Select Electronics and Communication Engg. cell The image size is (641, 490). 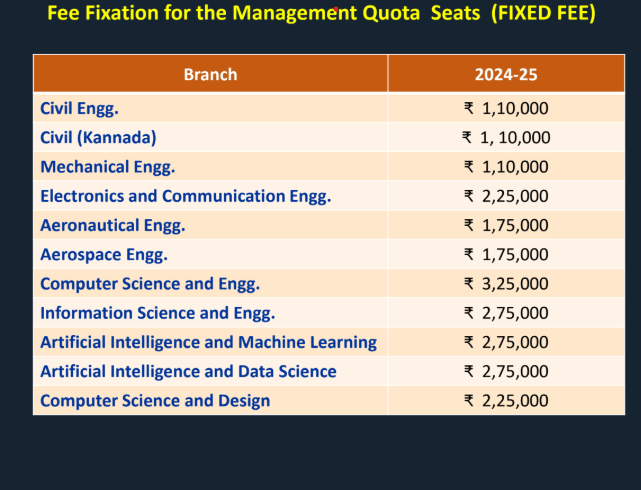click(x=185, y=196)
